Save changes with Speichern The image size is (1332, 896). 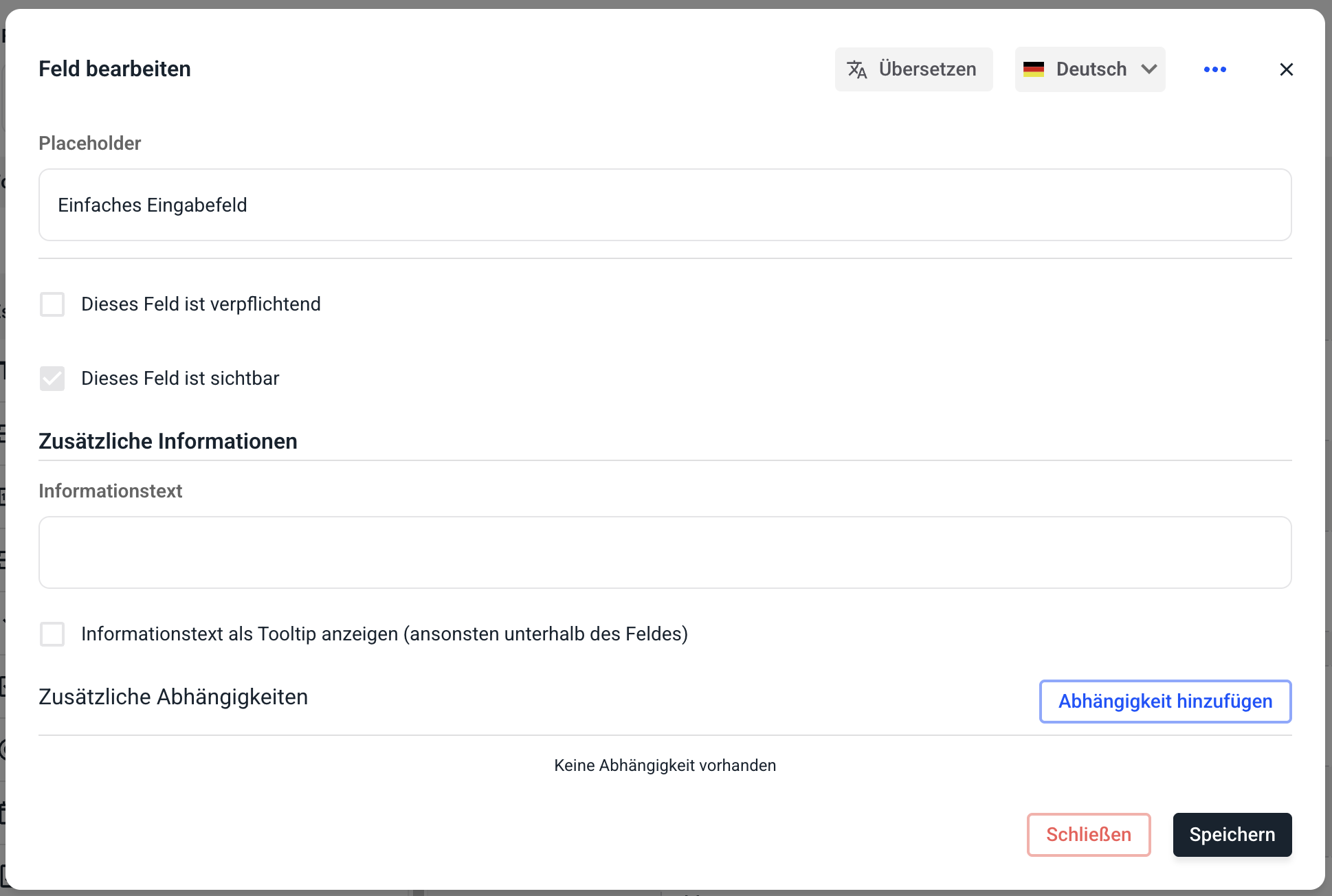tap(1232, 835)
